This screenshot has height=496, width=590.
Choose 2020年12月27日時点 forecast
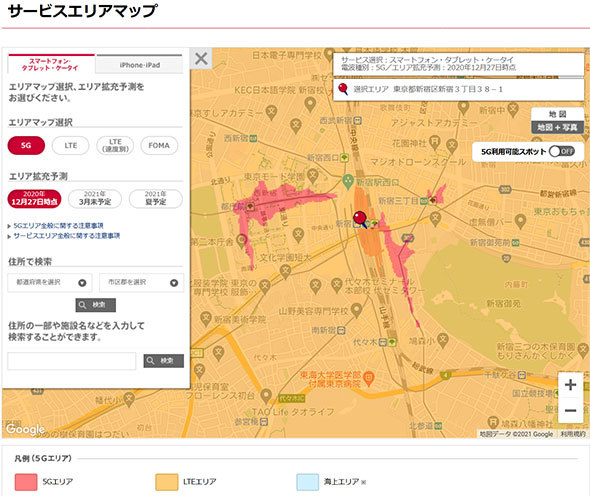(x=34, y=198)
